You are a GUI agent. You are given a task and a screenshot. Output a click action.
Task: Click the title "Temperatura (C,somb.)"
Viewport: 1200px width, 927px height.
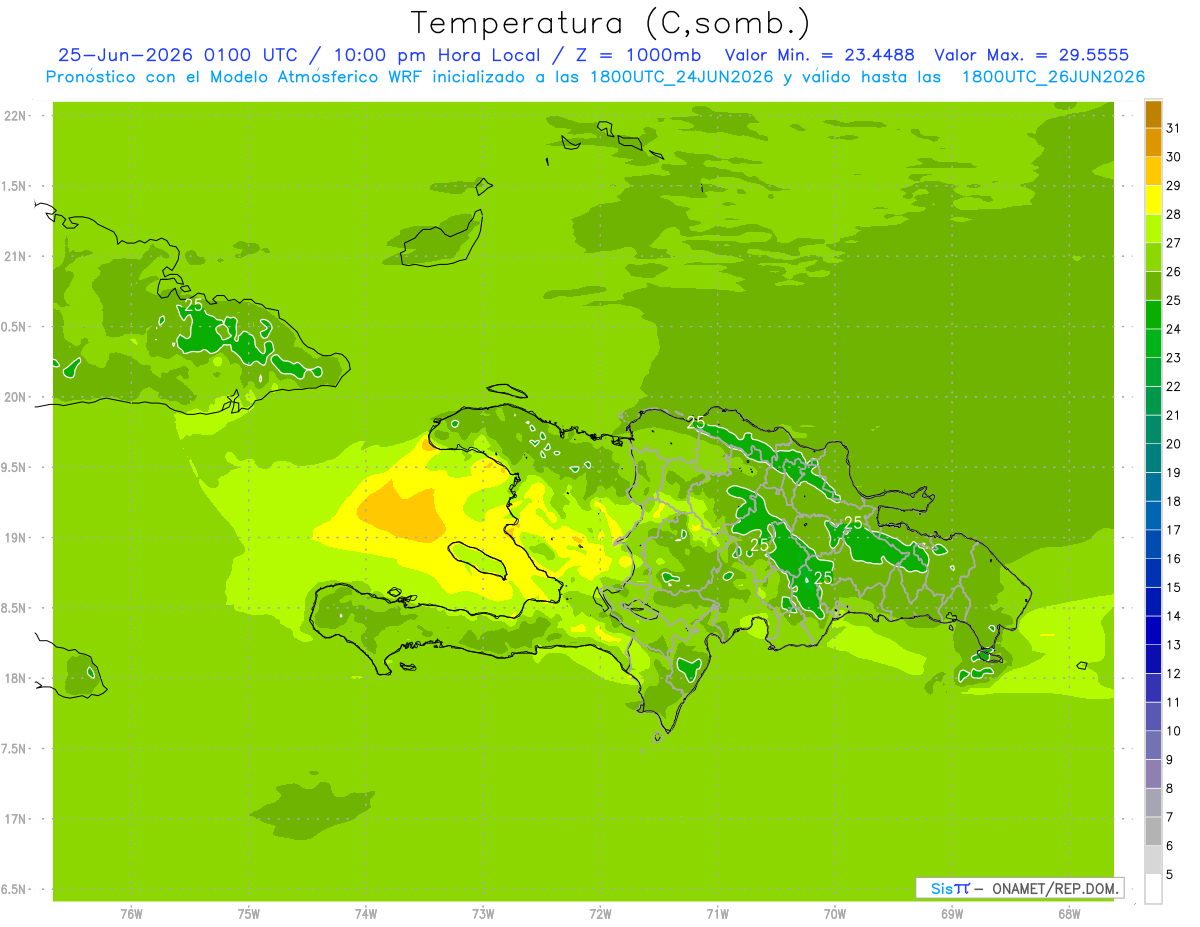tap(611, 23)
